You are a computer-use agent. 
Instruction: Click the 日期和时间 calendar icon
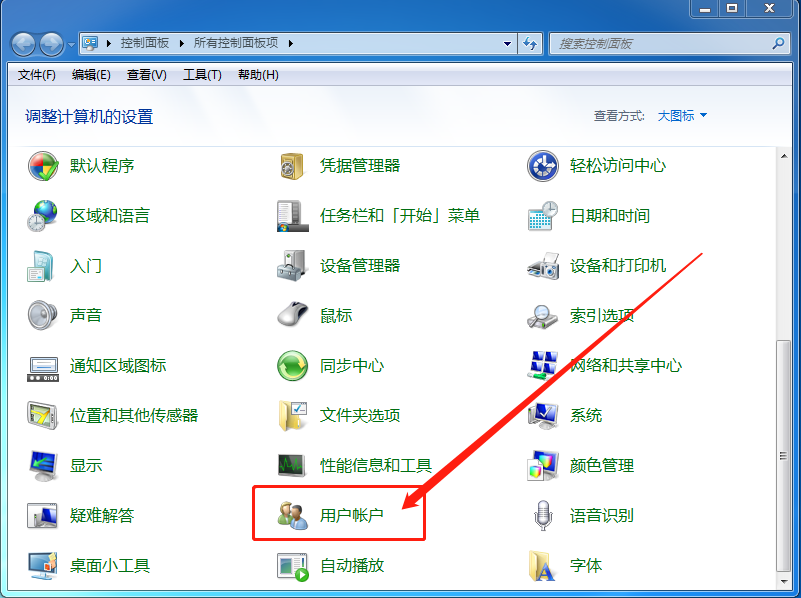click(x=542, y=216)
